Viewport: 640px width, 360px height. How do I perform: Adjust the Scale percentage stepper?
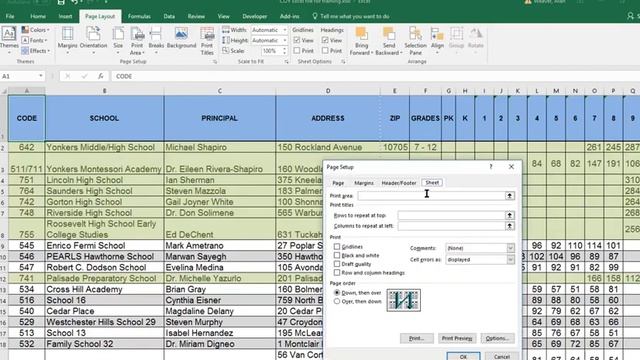click(284, 51)
